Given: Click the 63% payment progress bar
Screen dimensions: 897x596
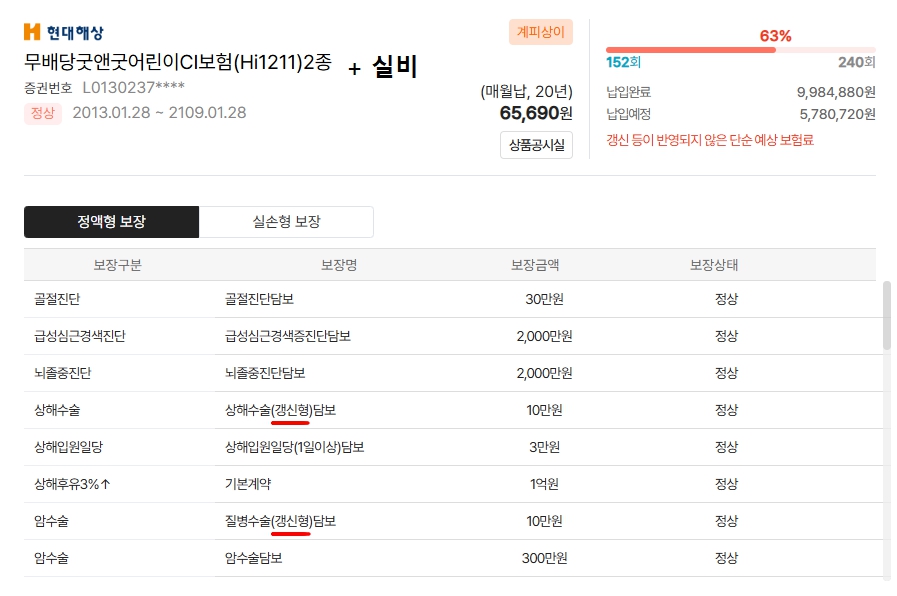Looking at the screenshot, I should tap(740, 50).
